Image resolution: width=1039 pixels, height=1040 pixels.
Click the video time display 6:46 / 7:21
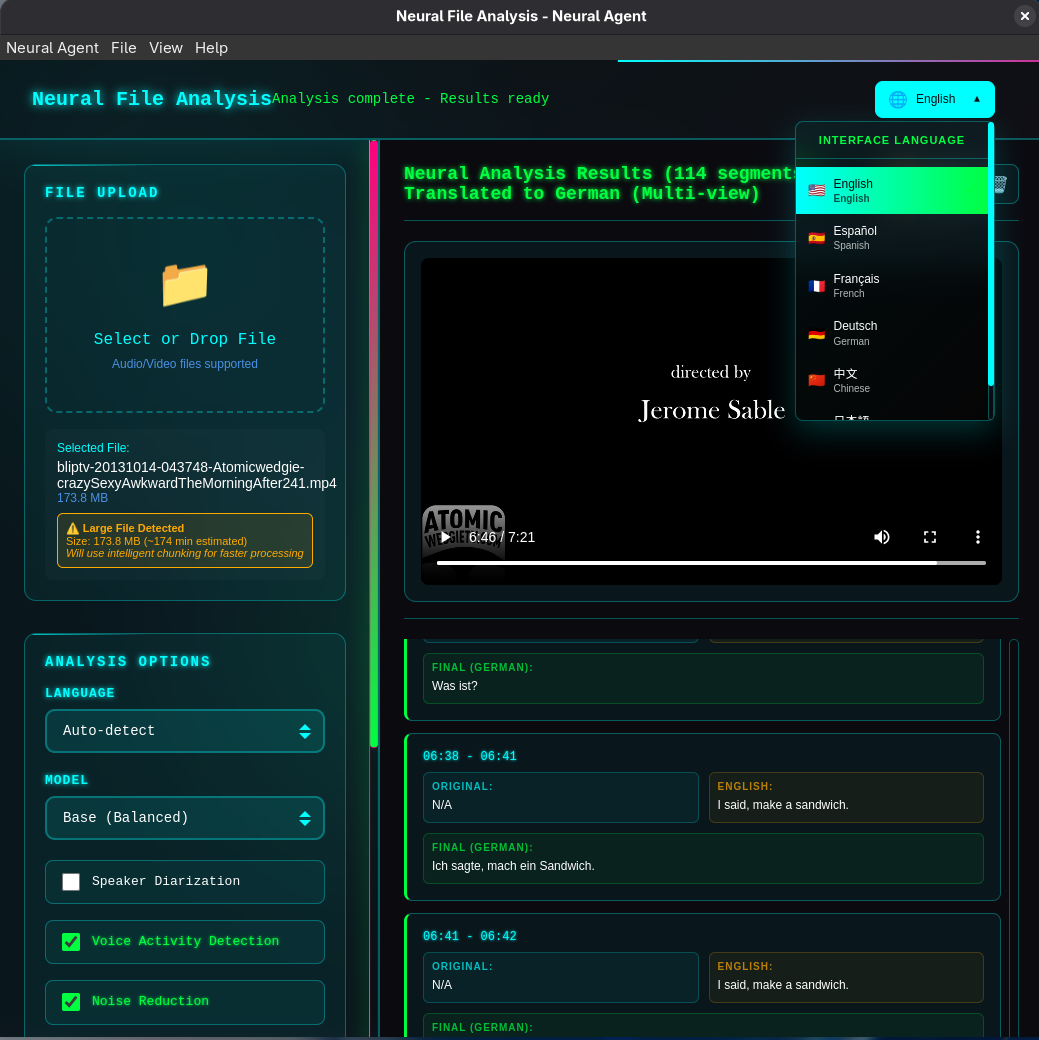(x=502, y=537)
